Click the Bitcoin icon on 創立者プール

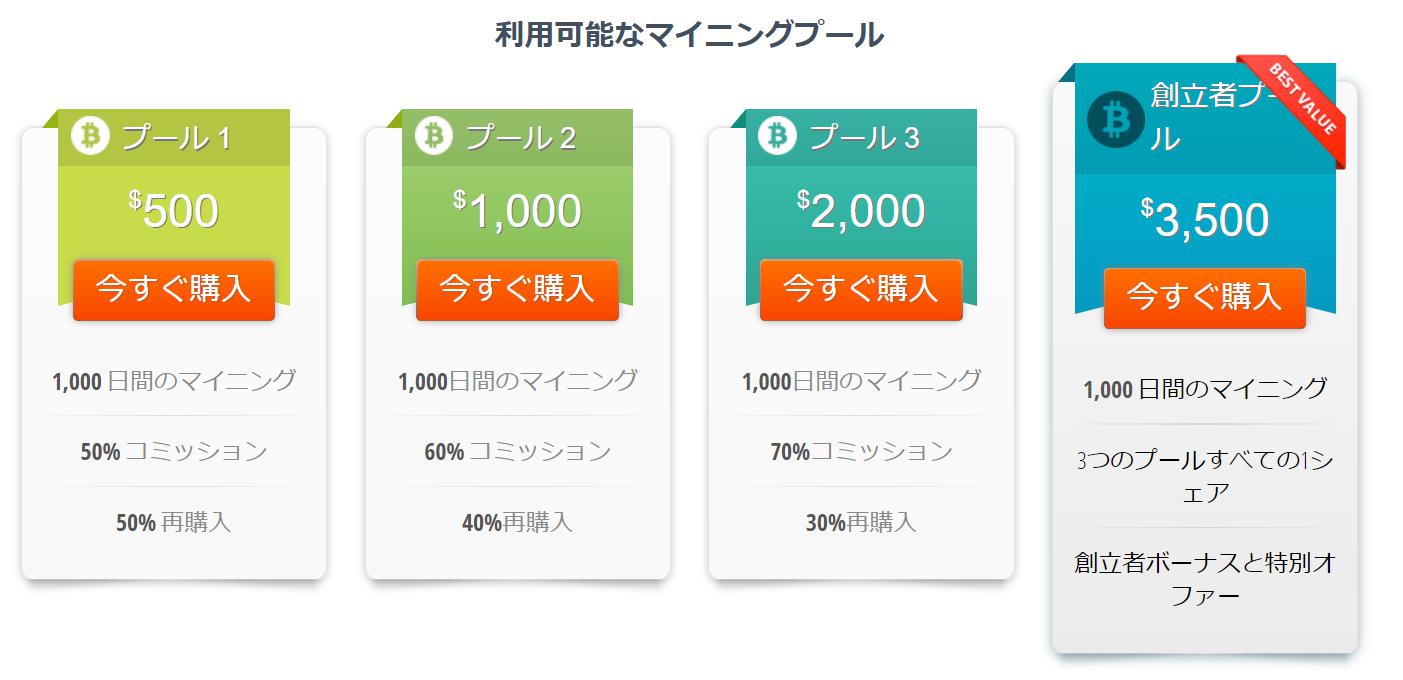[1116, 119]
